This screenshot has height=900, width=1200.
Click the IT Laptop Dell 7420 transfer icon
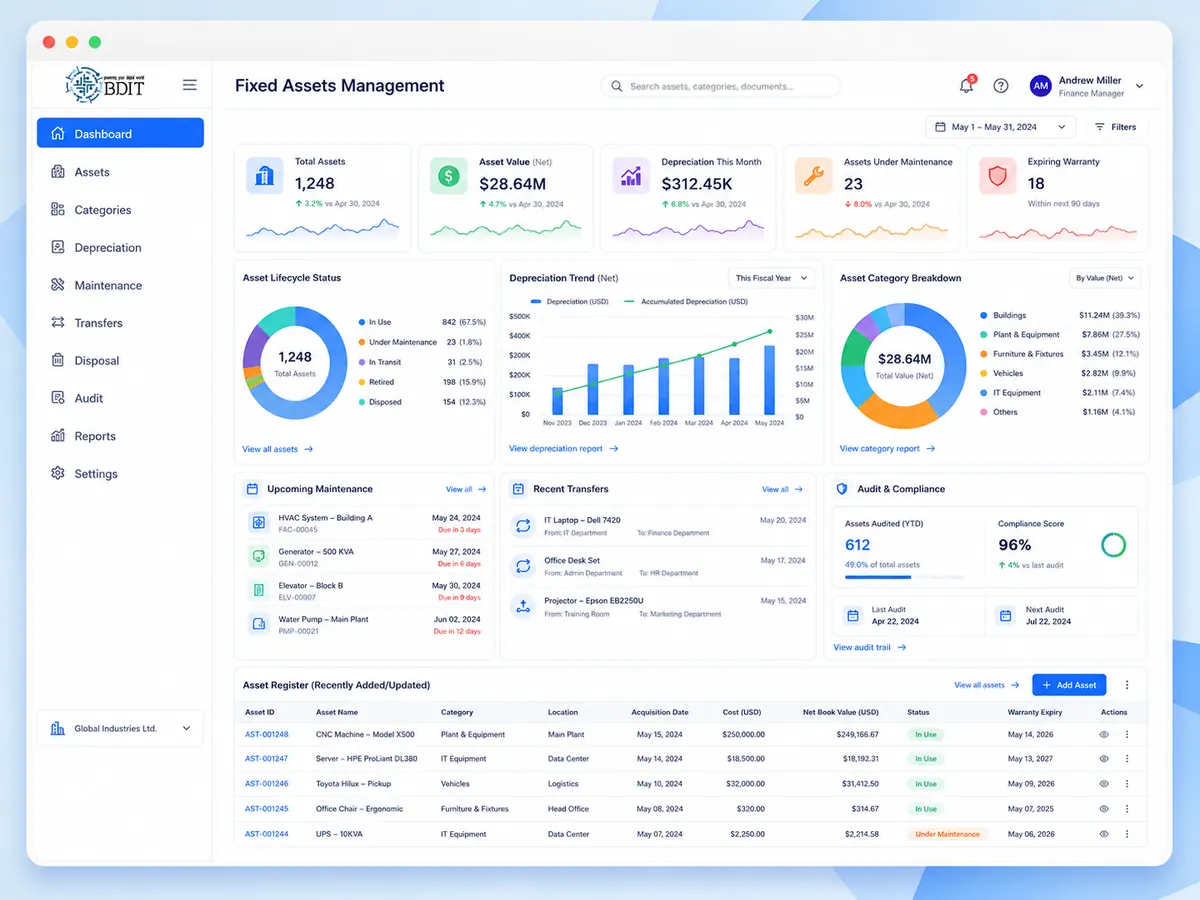(523, 526)
